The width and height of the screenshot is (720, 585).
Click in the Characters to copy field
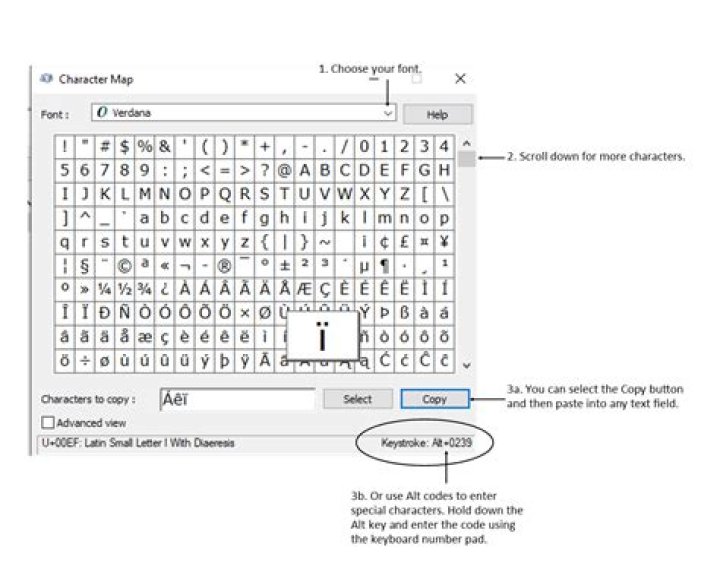(237, 399)
